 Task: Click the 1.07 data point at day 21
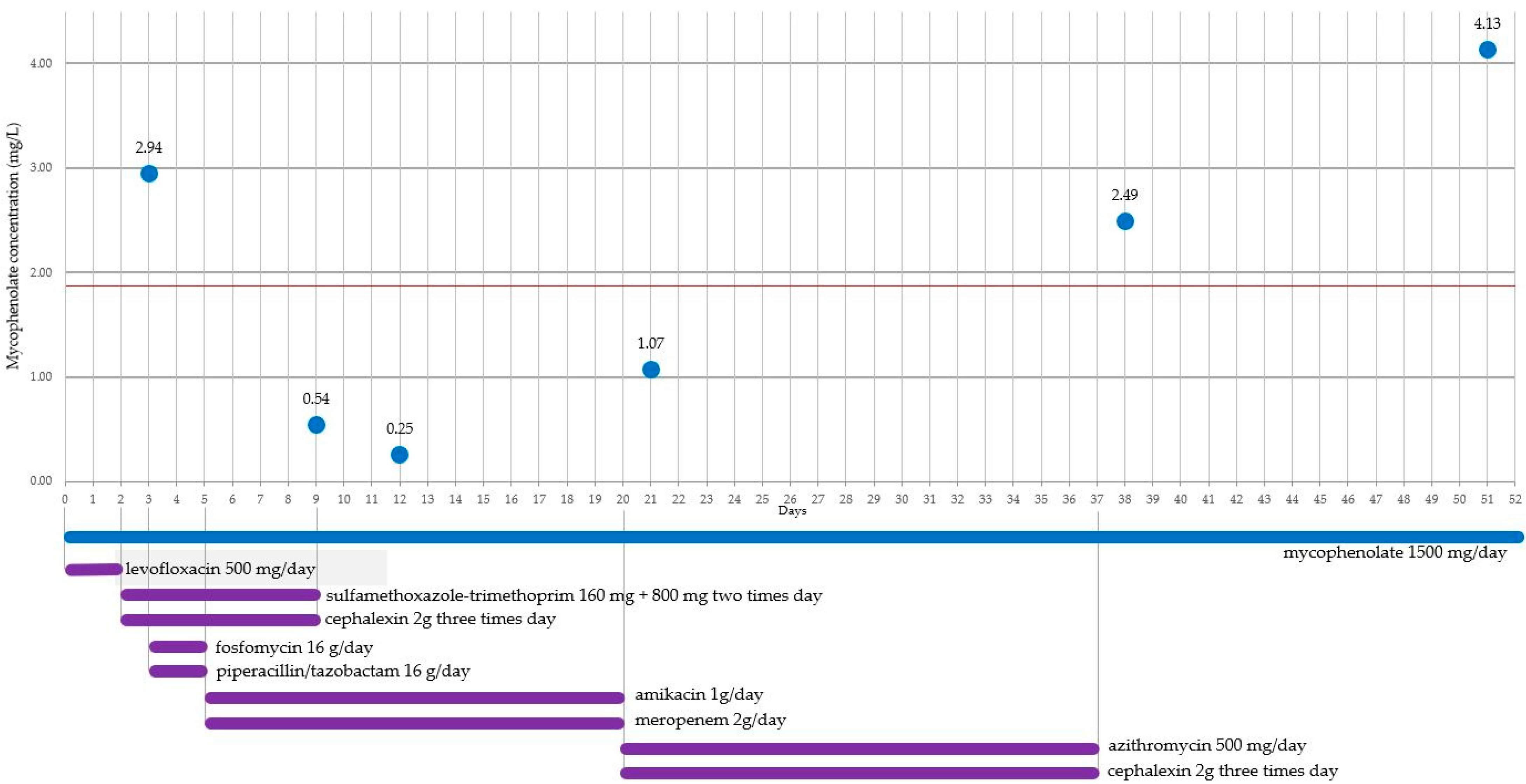pyautogui.click(x=651, y=369)
